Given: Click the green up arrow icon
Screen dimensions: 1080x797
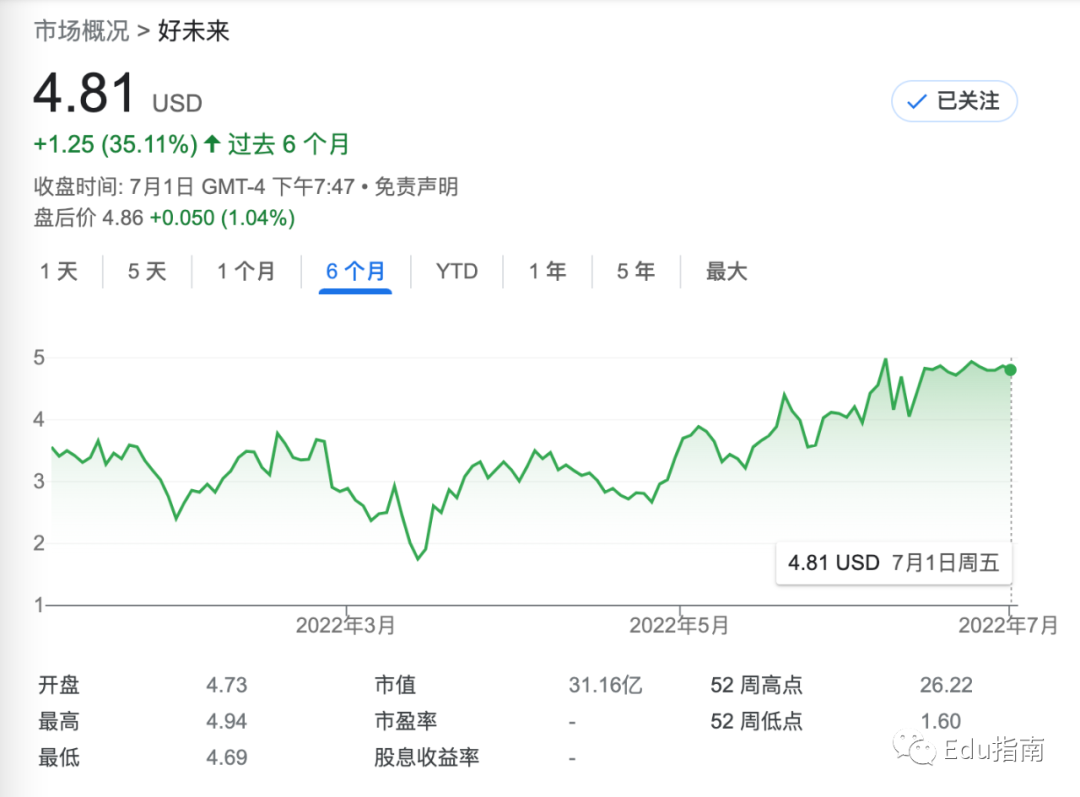Looking at the screenshot, I should point(212,144).
